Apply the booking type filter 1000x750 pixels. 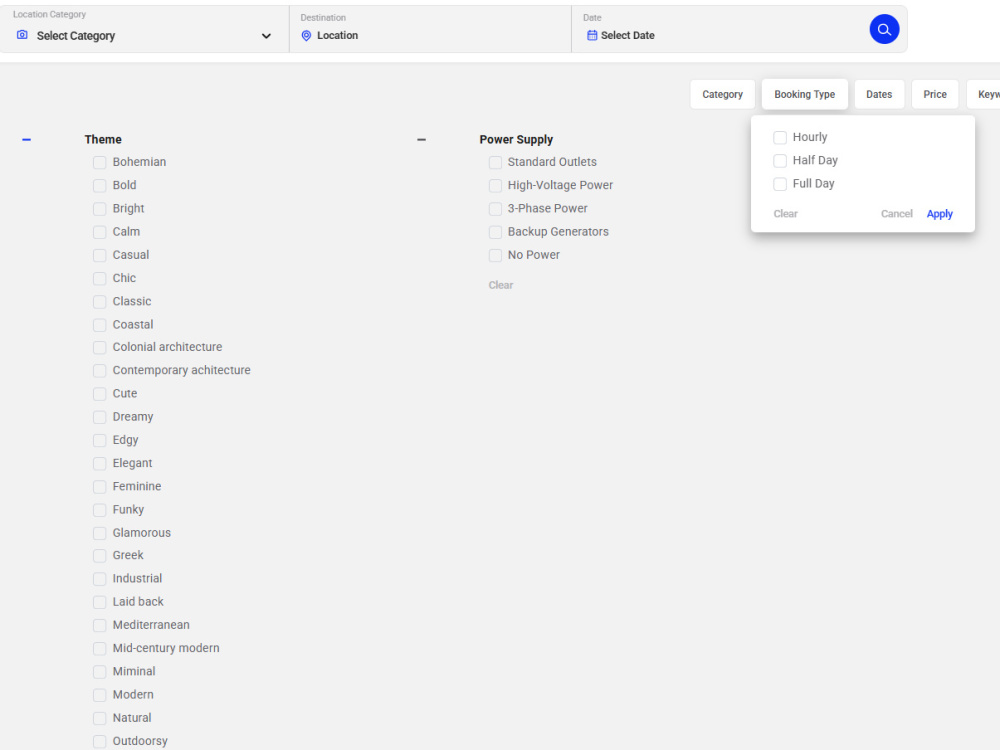point(939,214)
